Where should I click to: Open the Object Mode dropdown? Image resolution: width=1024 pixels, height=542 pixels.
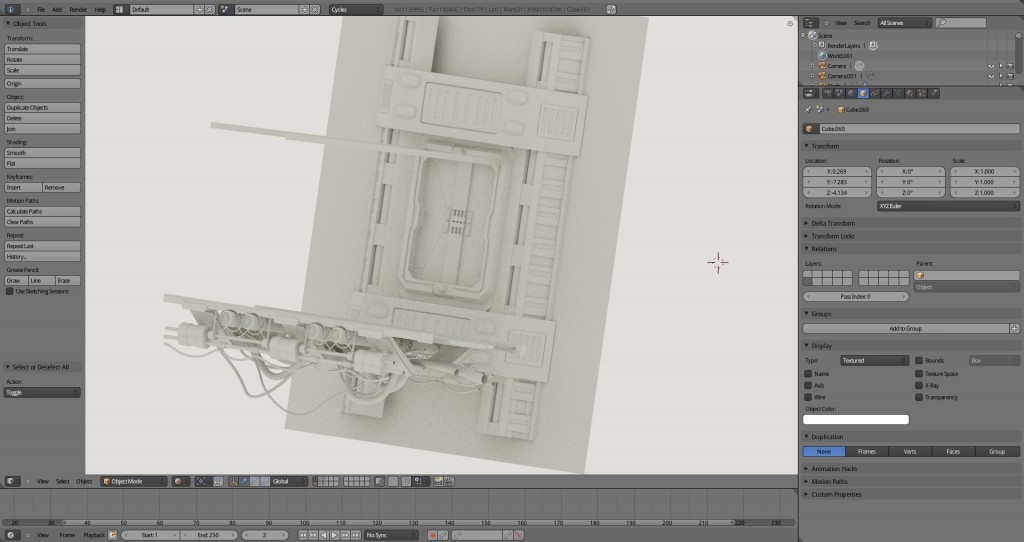click(133, 481)
